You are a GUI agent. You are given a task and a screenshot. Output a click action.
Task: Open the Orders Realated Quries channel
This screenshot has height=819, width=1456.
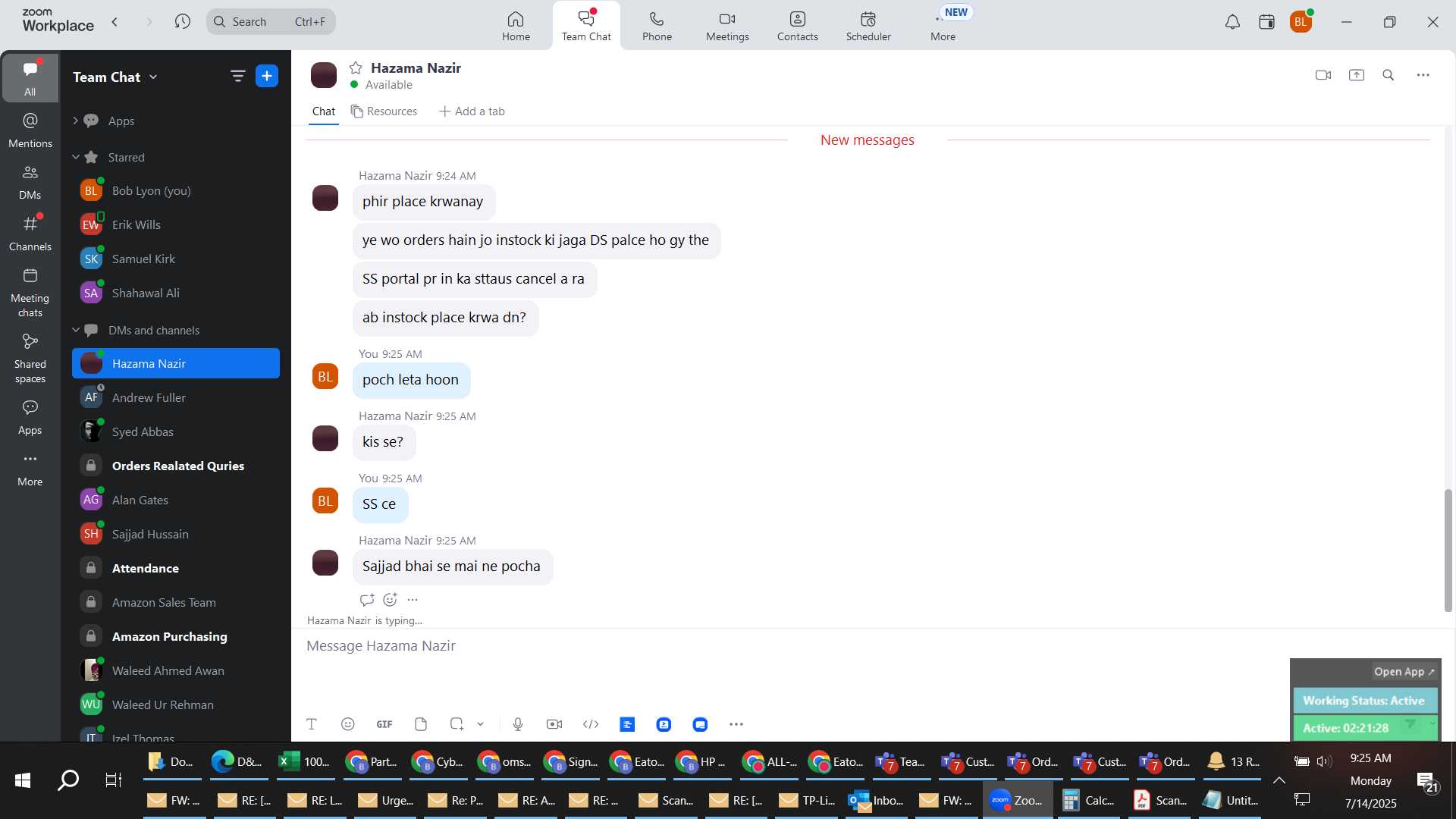(x=176, y=466)
